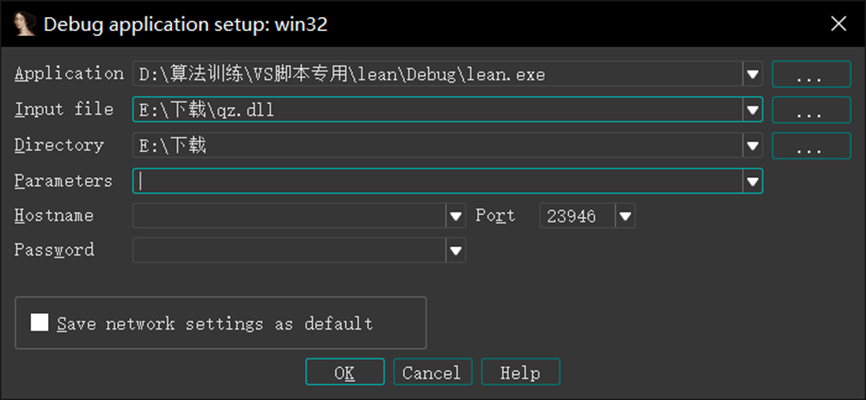866x400 pixels.
Task: Browse for Application file with ellipsis button
Action: 811,74
